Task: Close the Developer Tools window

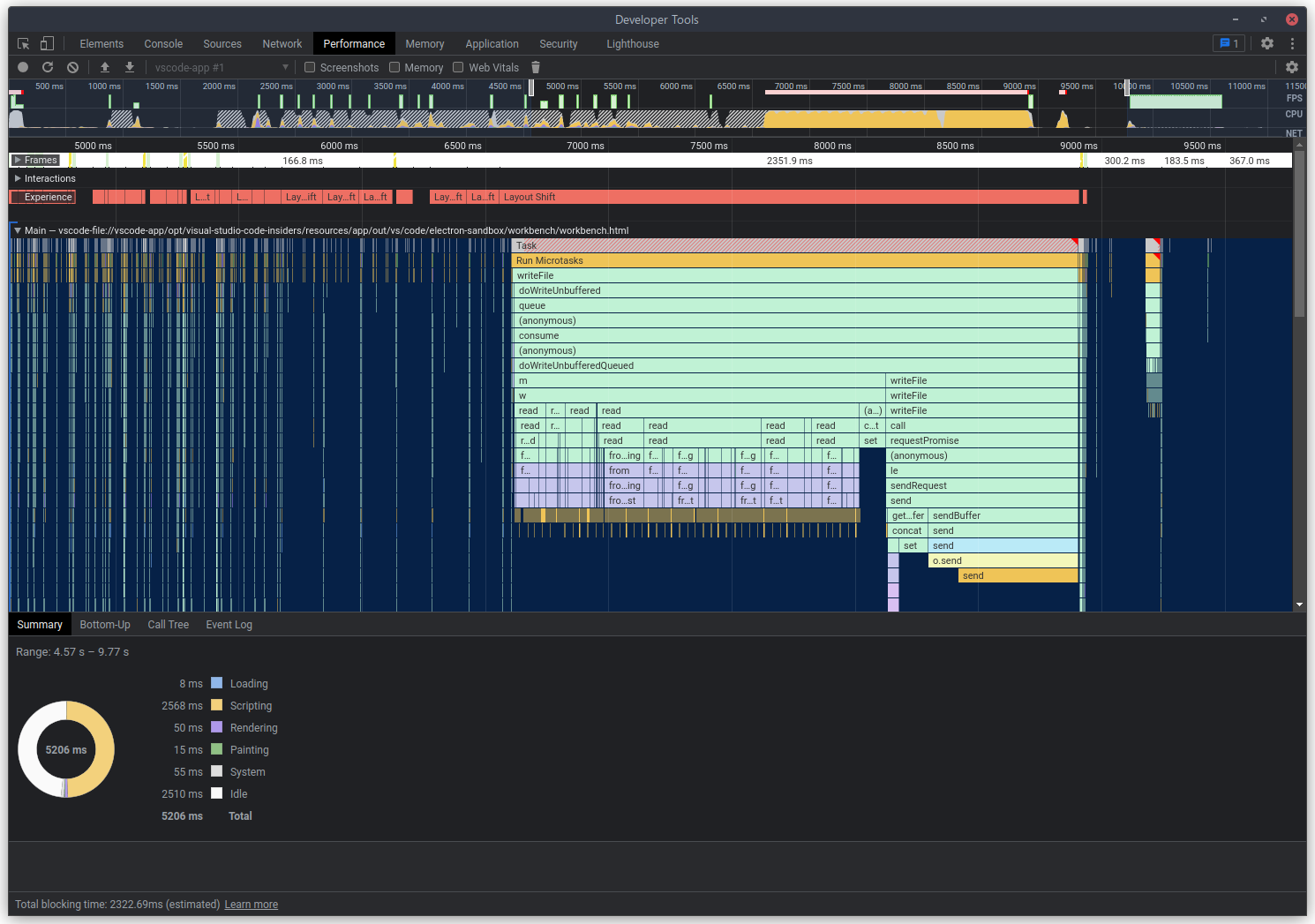Action: point(1291,19)
